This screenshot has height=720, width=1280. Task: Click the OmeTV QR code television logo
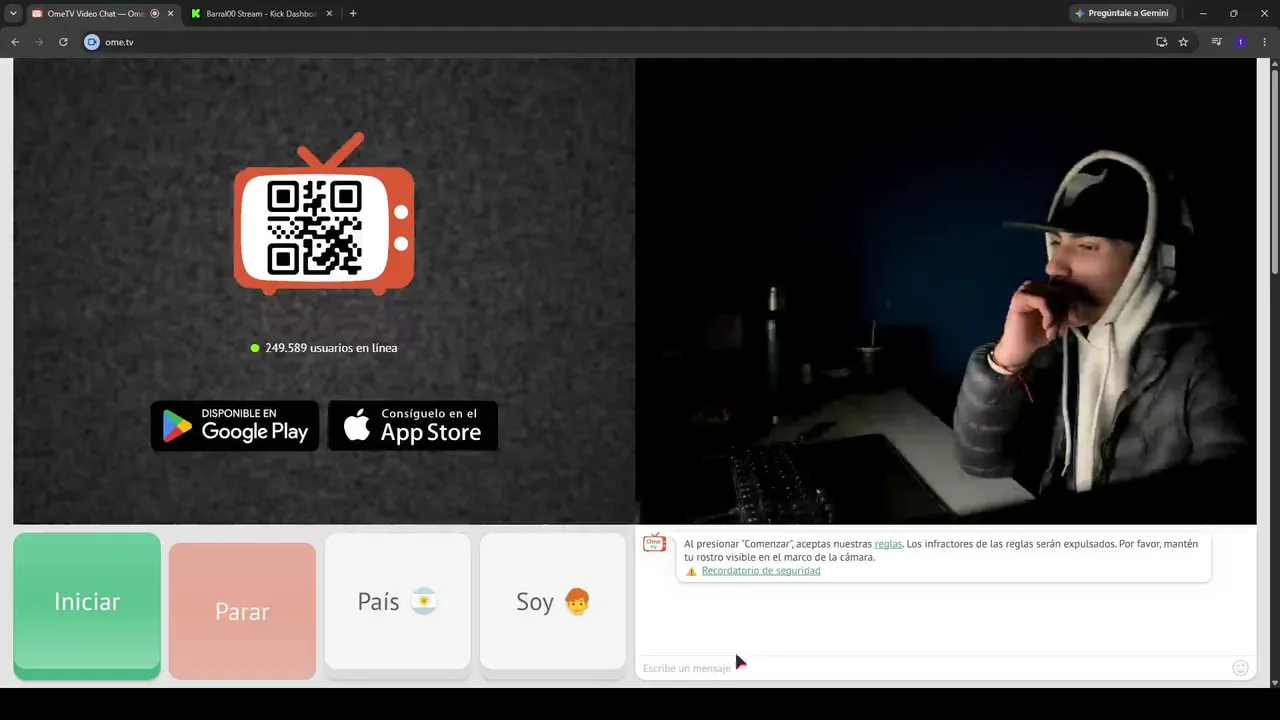324,214
